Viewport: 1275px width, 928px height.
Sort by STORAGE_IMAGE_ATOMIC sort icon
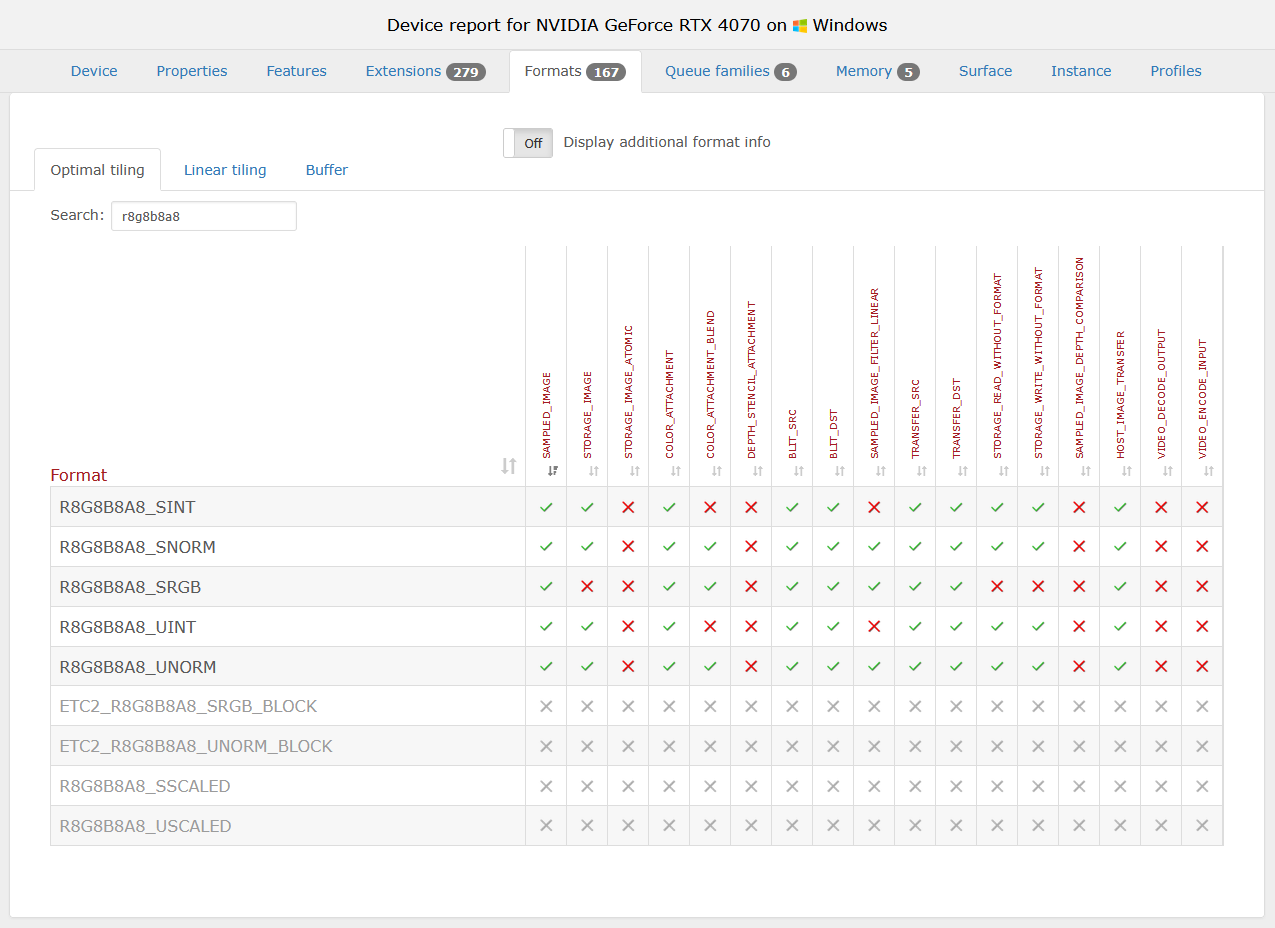(635, 471)
